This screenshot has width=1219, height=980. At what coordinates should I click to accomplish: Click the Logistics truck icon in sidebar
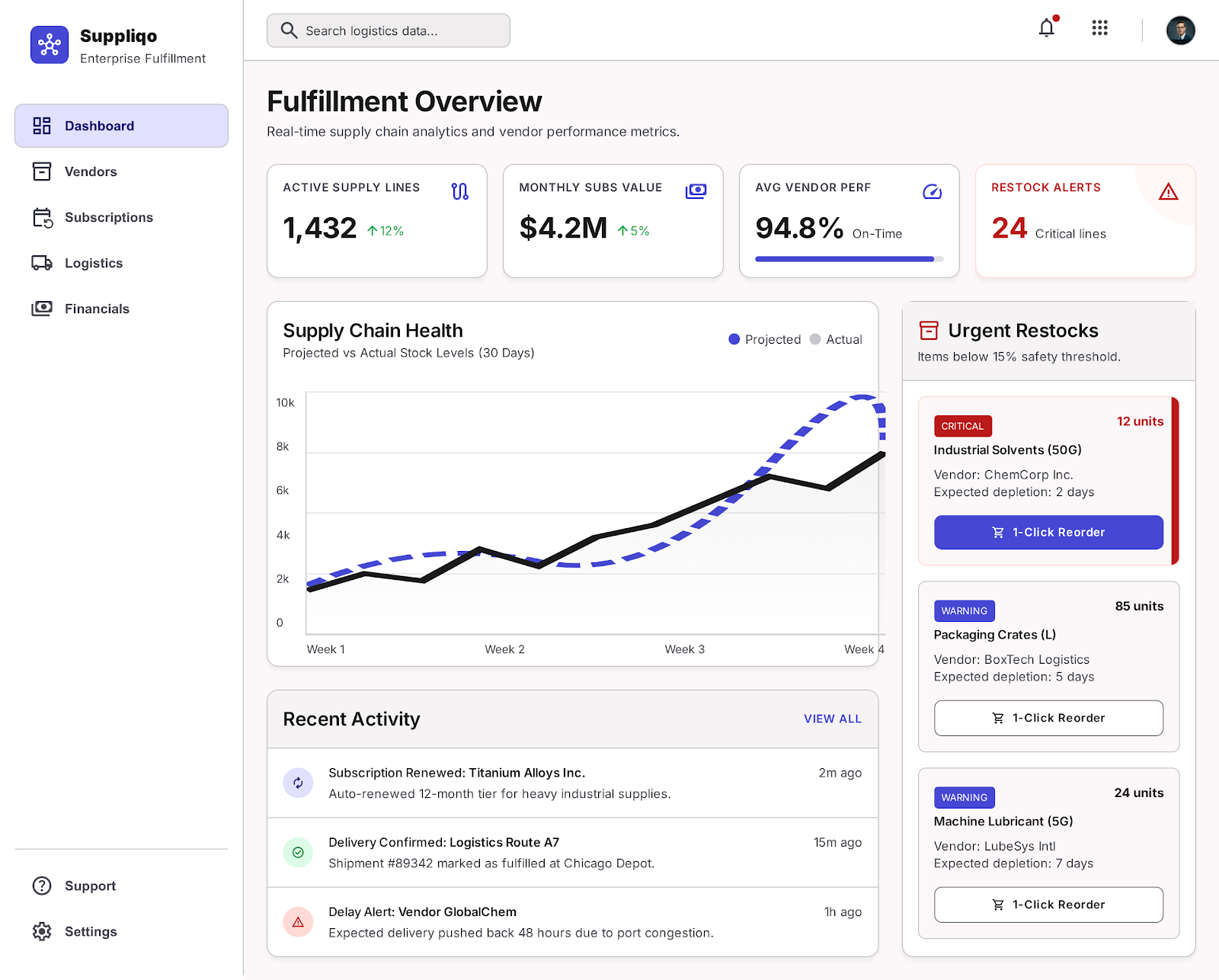click(x=42, y=263)
